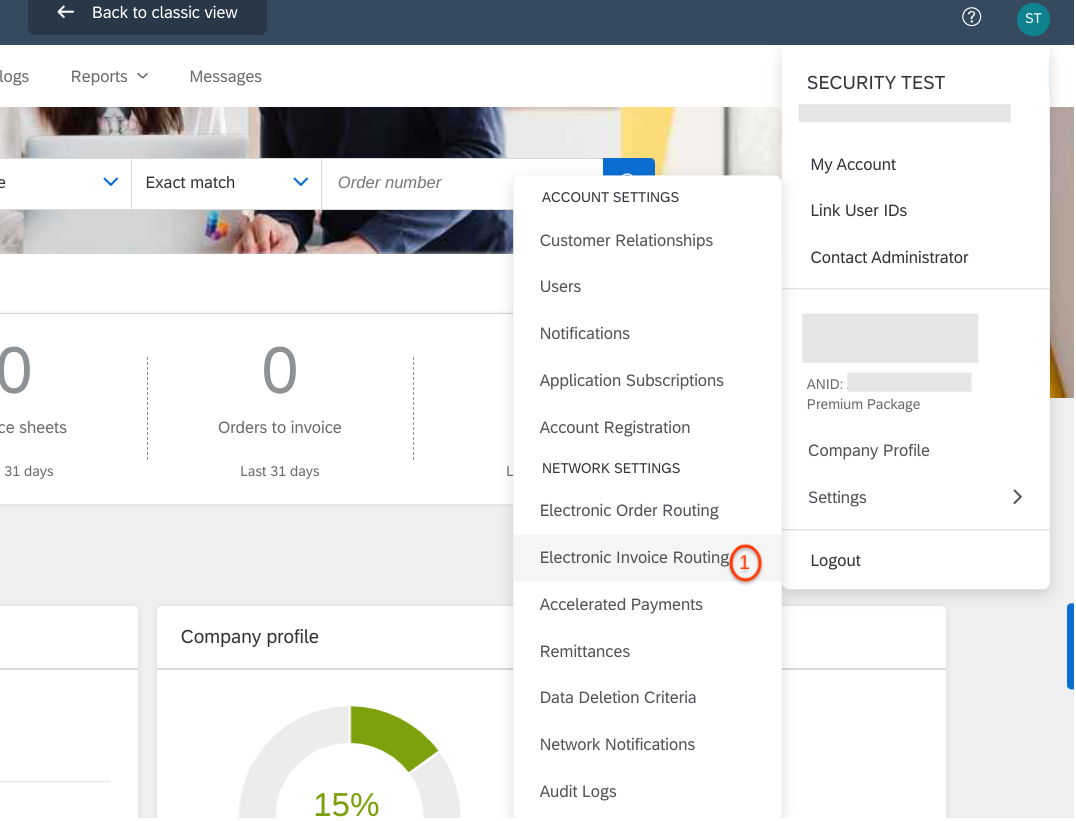
Task: Click the 15% company profile chart
Action: click(x=349, y=762)
